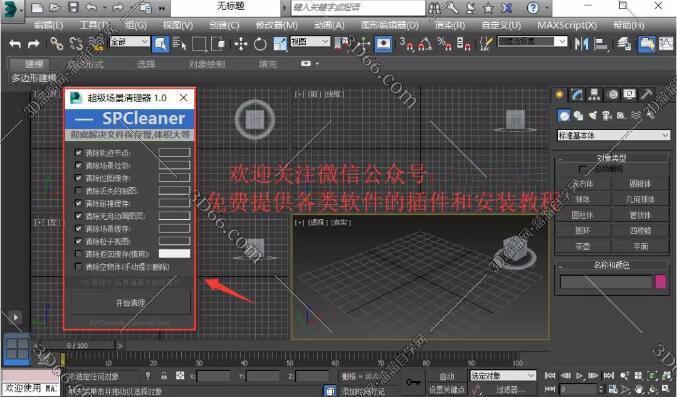Toggle the 清除轨迹节点 checkbox

click(x=78, y=152)
